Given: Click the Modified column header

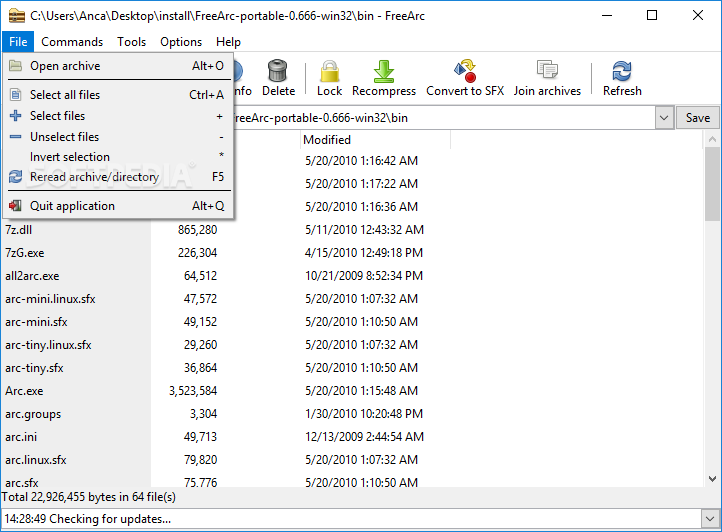Looking at the screenshot, I should (375, 140).
